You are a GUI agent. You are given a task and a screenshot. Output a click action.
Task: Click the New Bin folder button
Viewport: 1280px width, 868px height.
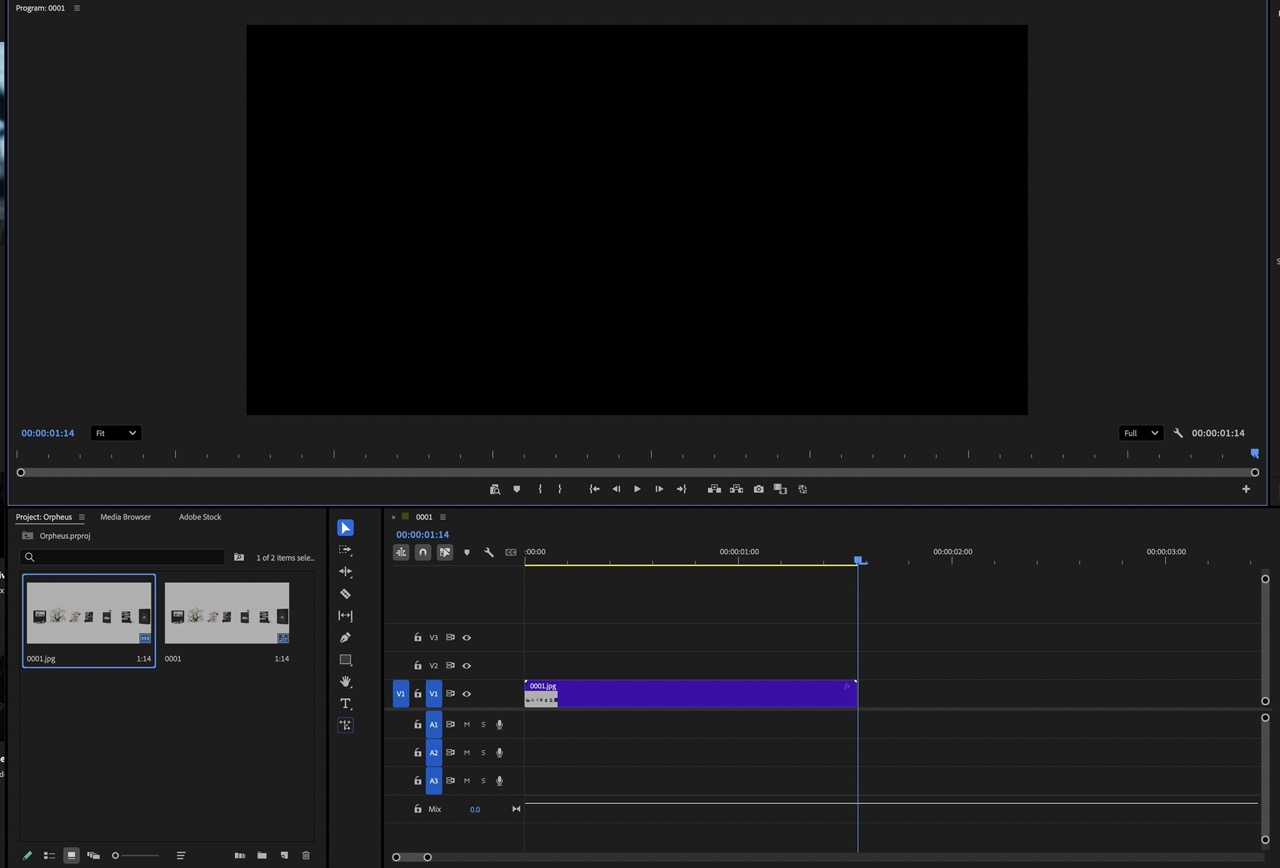point(262,856)
